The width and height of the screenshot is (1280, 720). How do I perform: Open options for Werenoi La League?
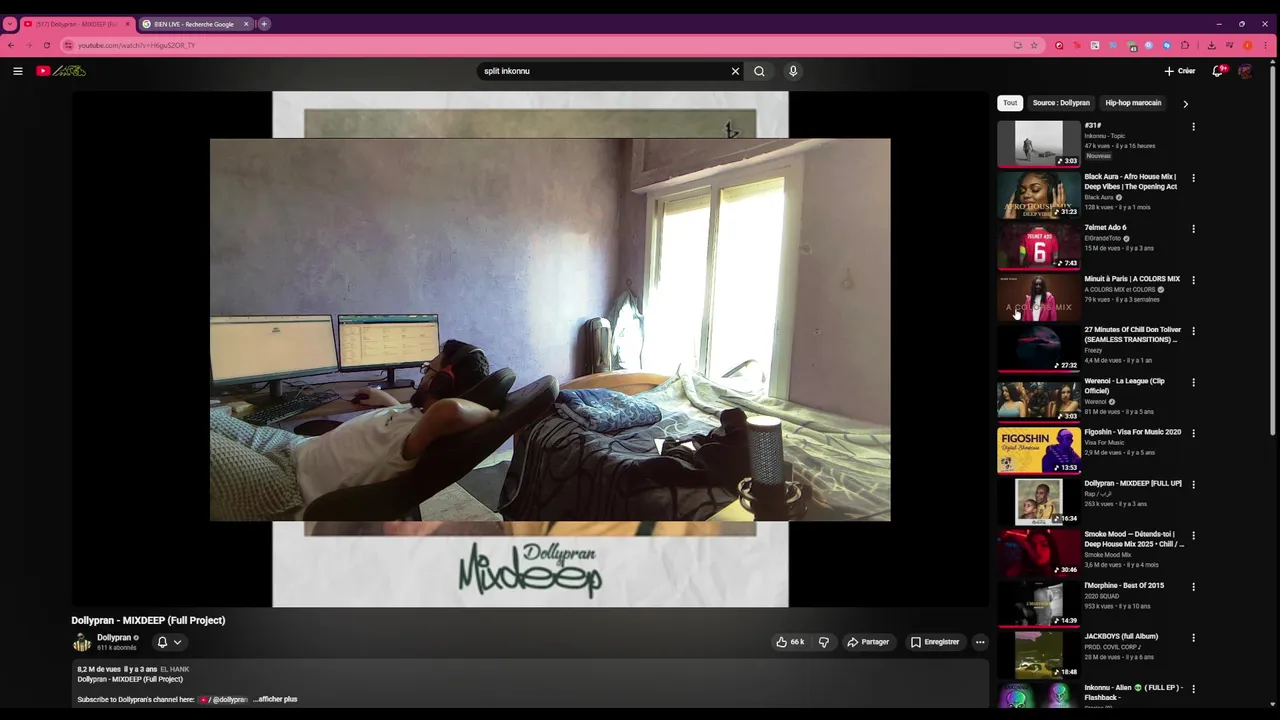1193,382
